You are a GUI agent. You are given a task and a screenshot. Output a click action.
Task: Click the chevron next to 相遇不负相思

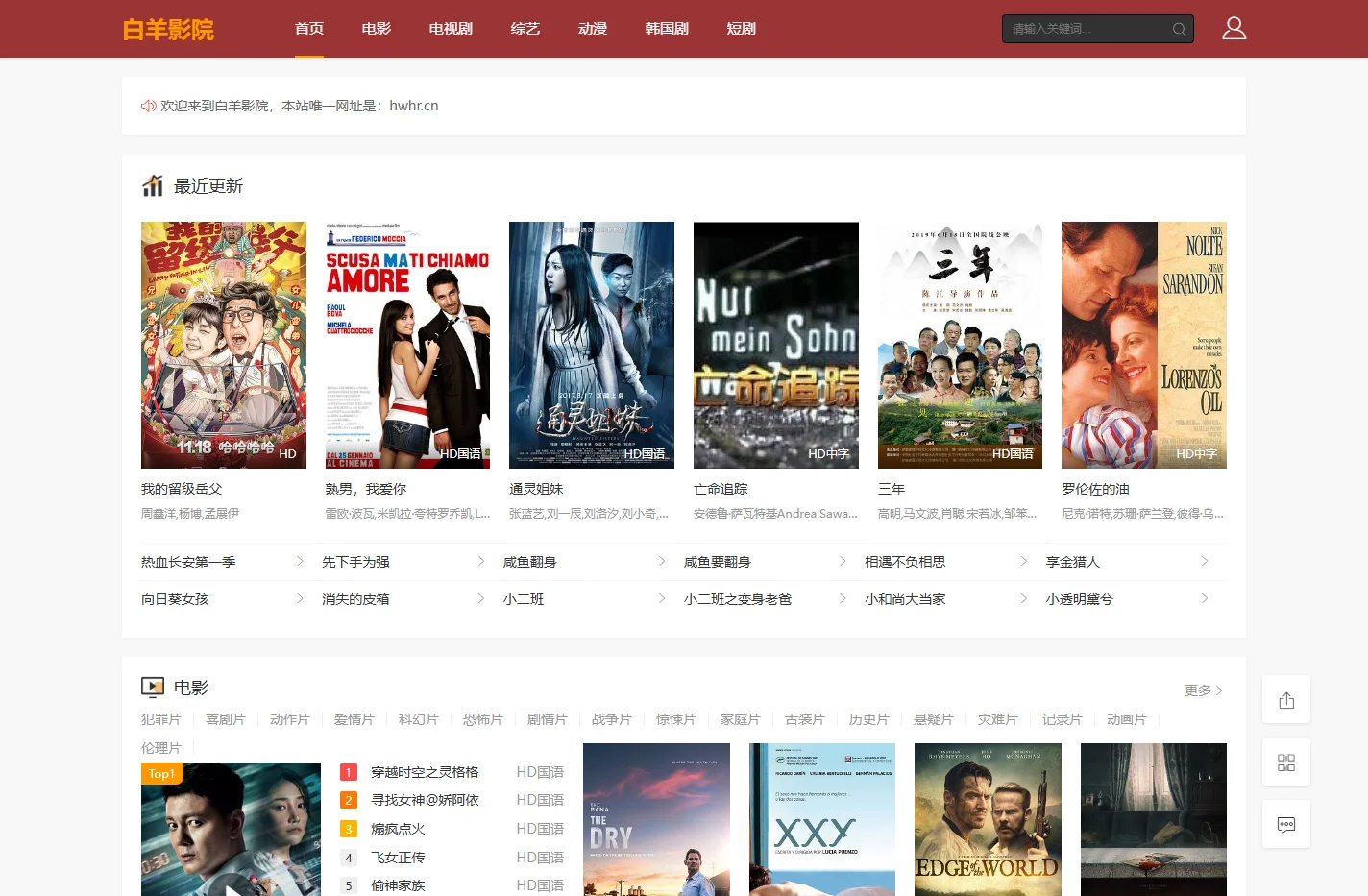pos(1024,561)
